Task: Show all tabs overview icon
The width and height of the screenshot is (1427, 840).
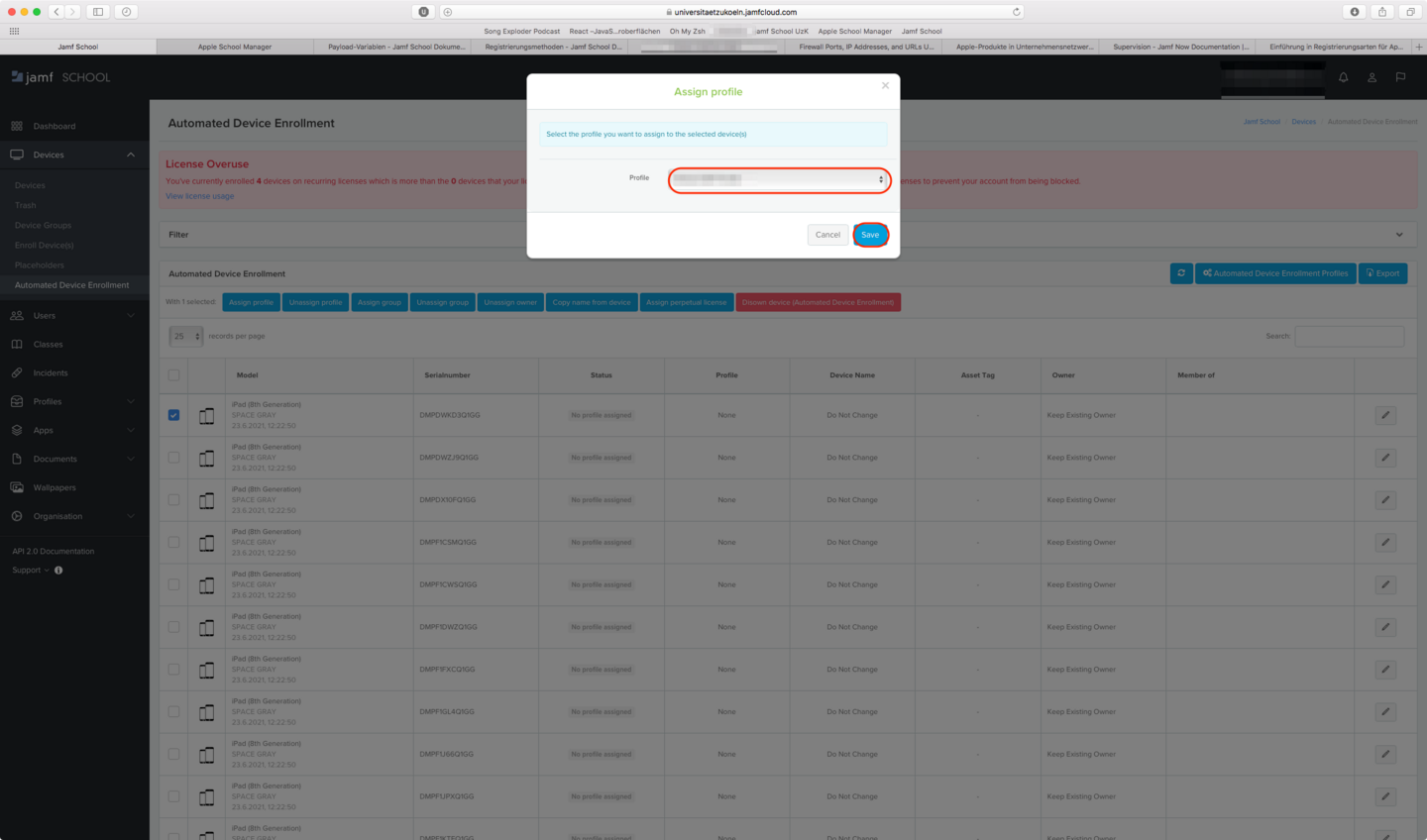Action: (1410, 12)
